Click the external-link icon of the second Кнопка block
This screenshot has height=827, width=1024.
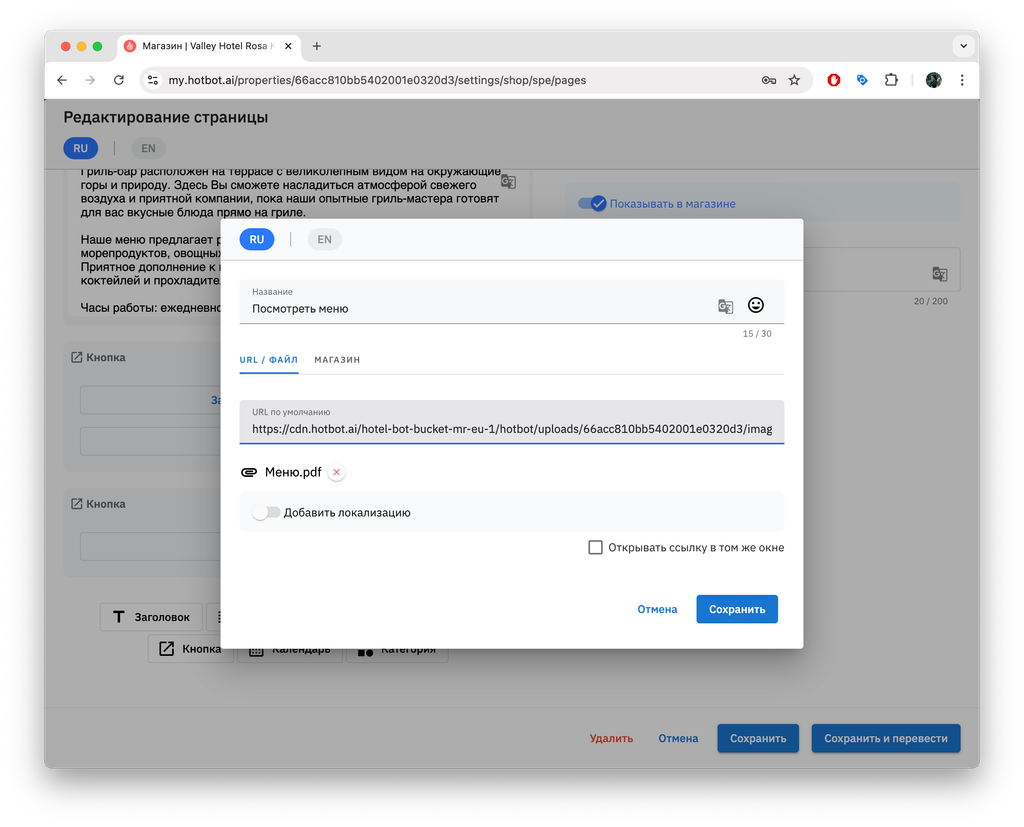(x=77, y=504)
